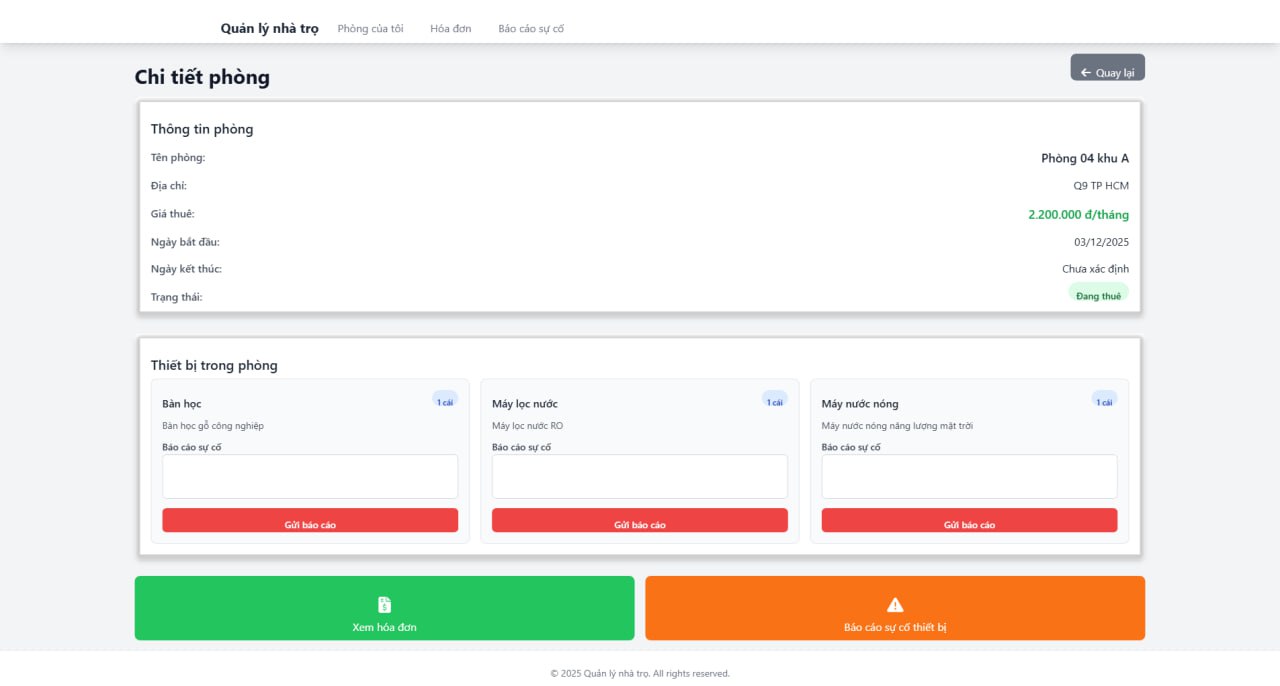
Task: Click the '1 cái' badge on Máy lọc nước card
Action: coord(774,400)
